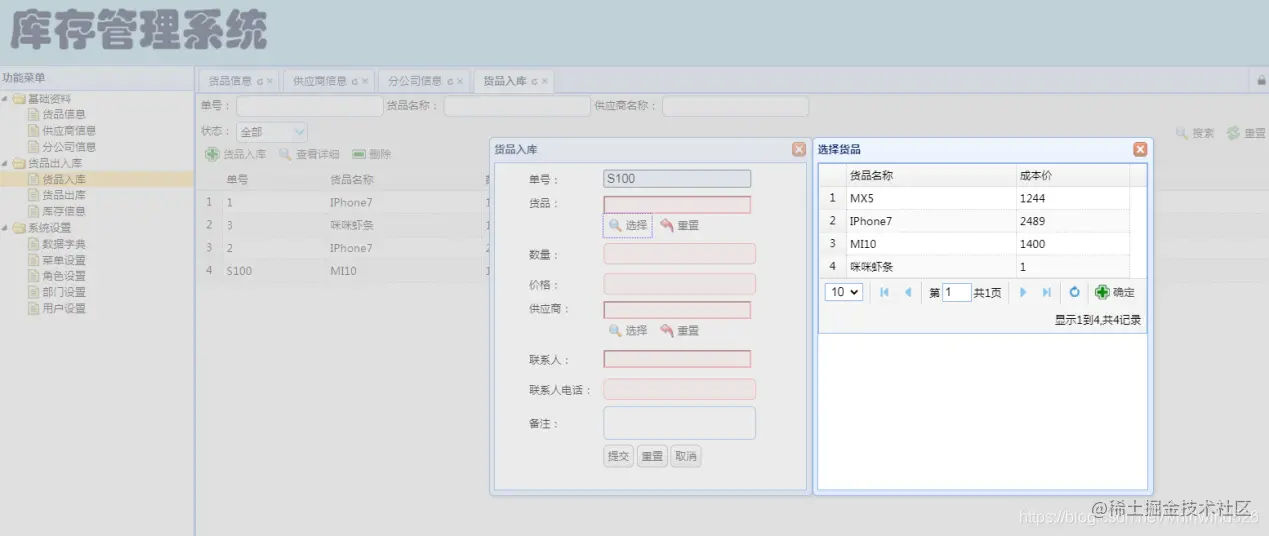Go to previous page in 选择货品 pager
The image size is (1269, 536).
908,292
